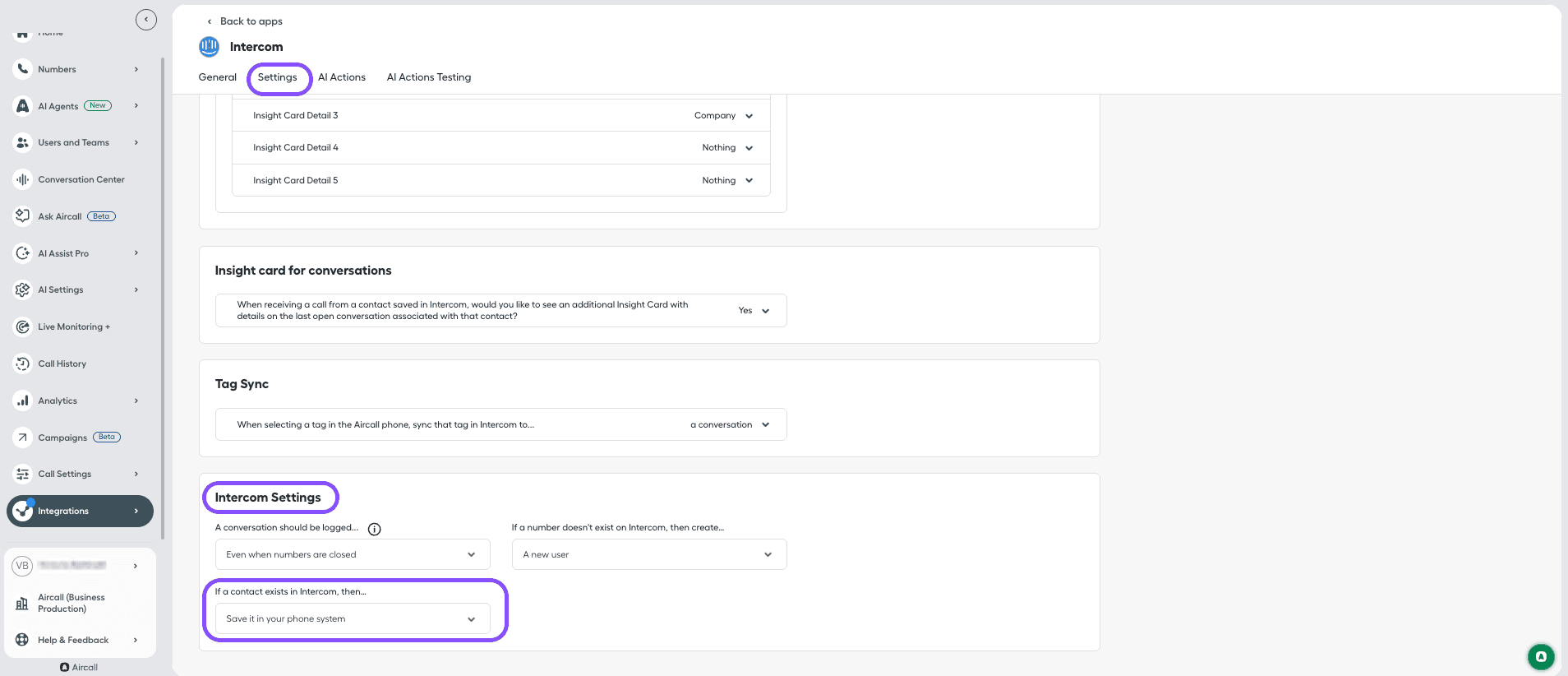
Task: Click the AI Settings gear icon
Action: tap(23, 289)
